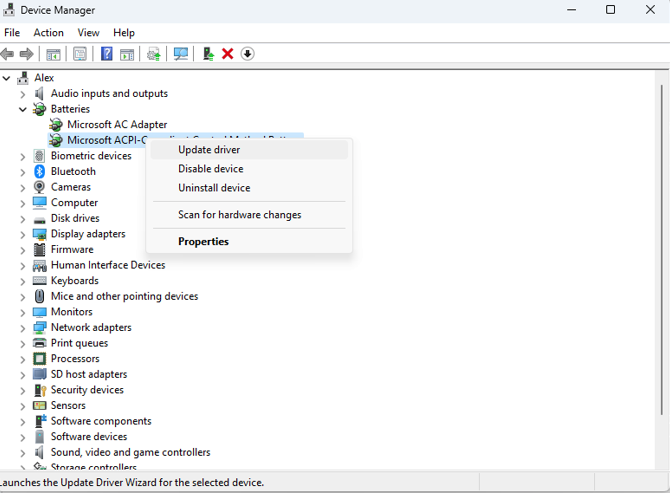Expand Software components chevron

(x=23, y=422)
